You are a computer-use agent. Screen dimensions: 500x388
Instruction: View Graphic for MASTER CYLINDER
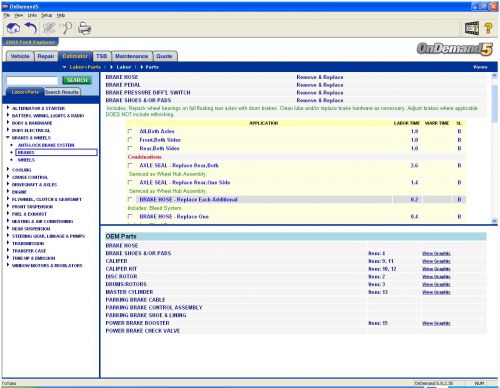coord(436,292)
